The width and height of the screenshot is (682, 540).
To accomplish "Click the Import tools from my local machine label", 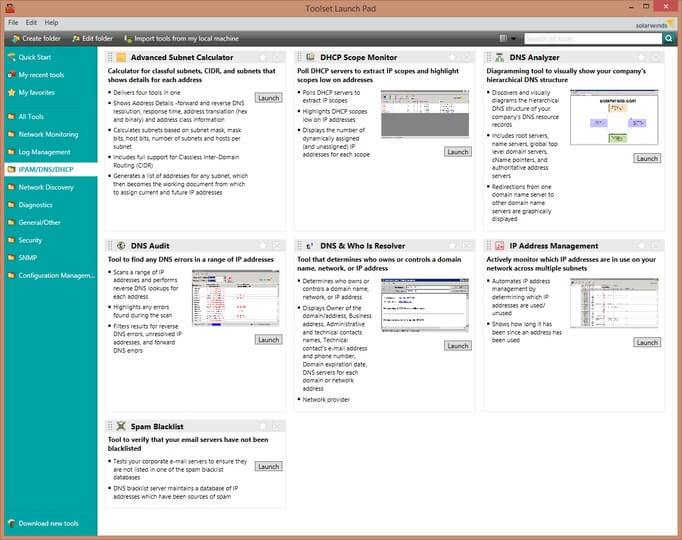I will point(187,39).
